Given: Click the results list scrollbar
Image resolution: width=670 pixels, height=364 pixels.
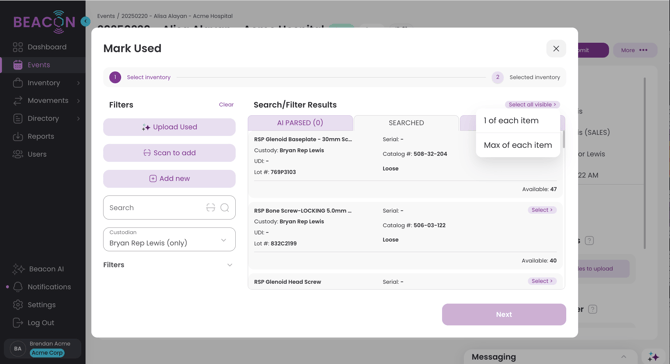Looking at the screenshot, I should click(x=564, y=140).
